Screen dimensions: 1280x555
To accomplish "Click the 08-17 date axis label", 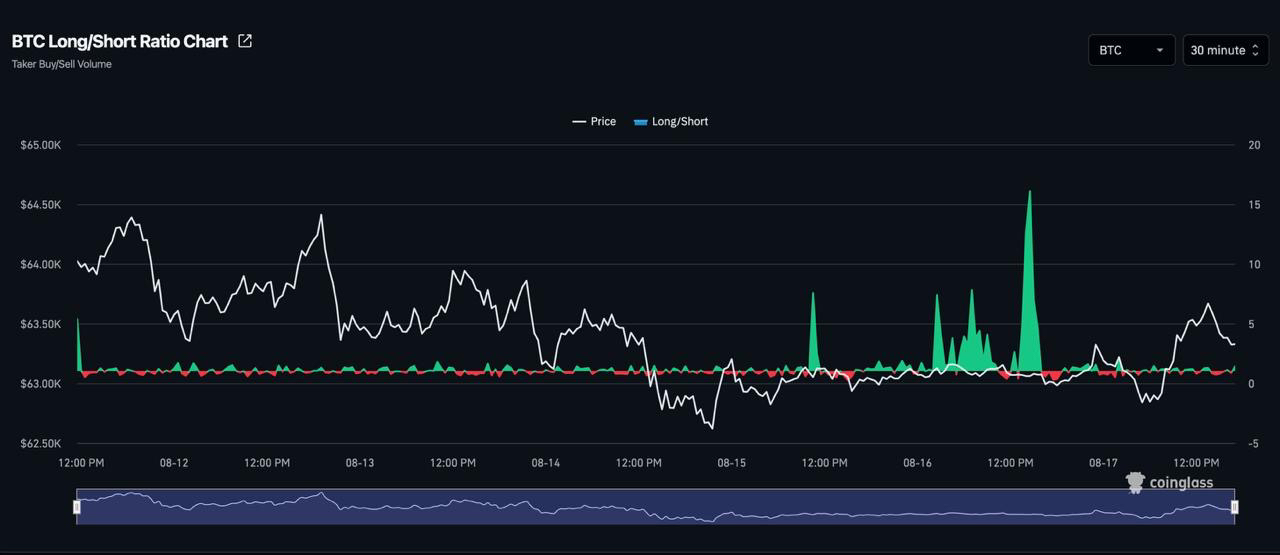I will (1103, 463).
